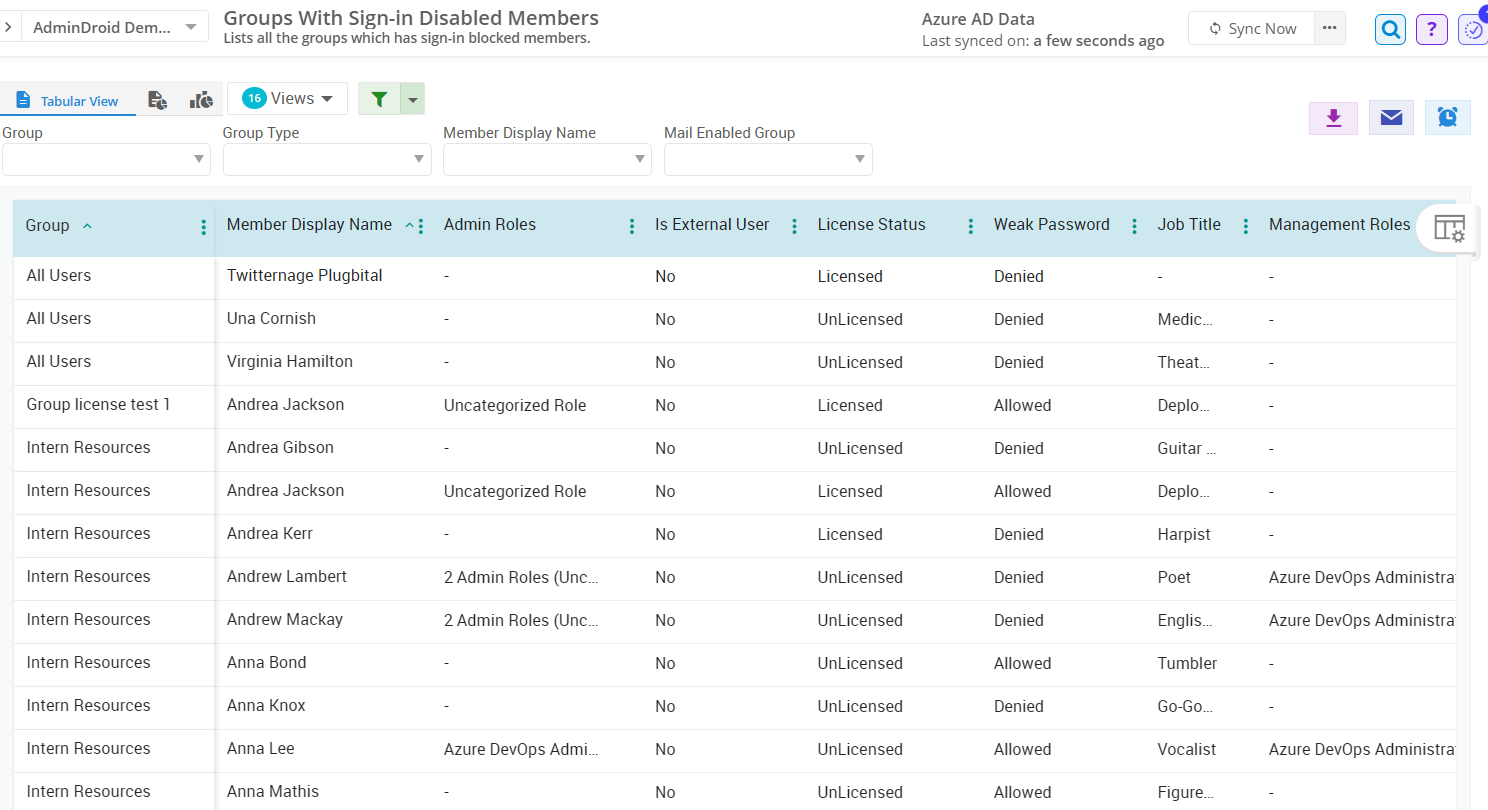This screenshot has height=810, width=1488.
Task: Open the Group column options menu
Action: click(x=204, y=227)
